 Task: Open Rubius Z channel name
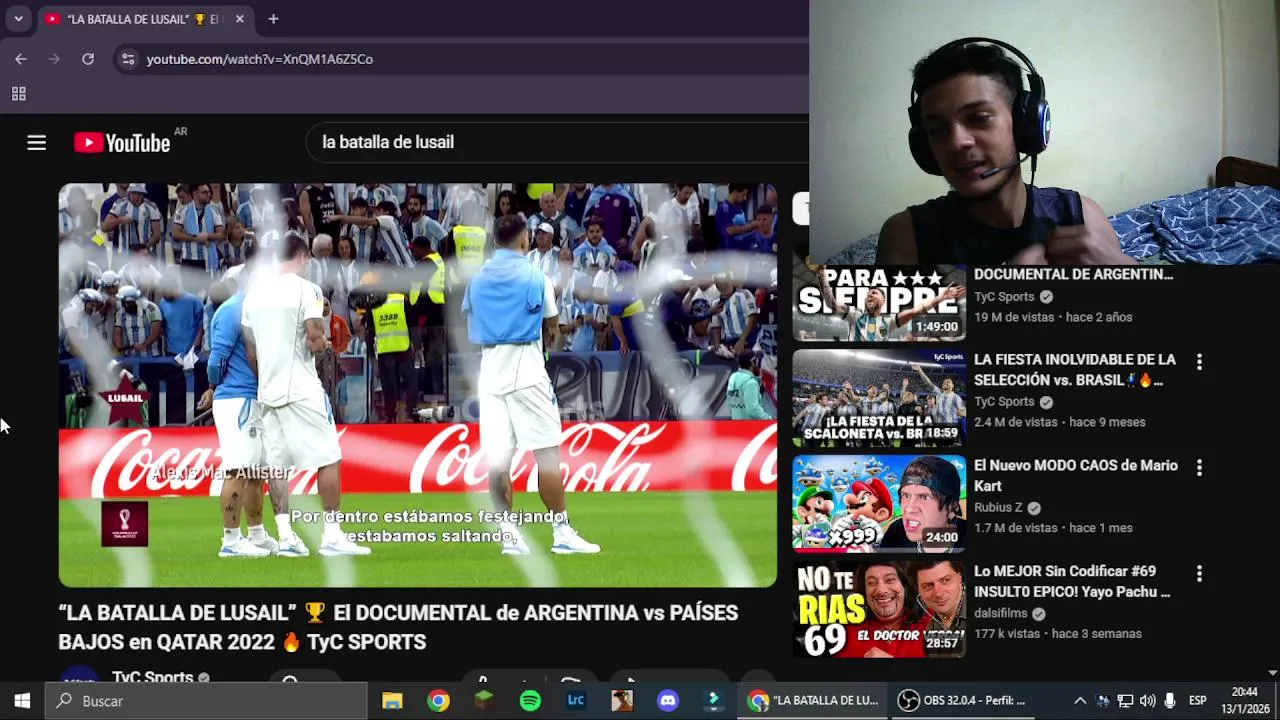click(x=998, y=507)
